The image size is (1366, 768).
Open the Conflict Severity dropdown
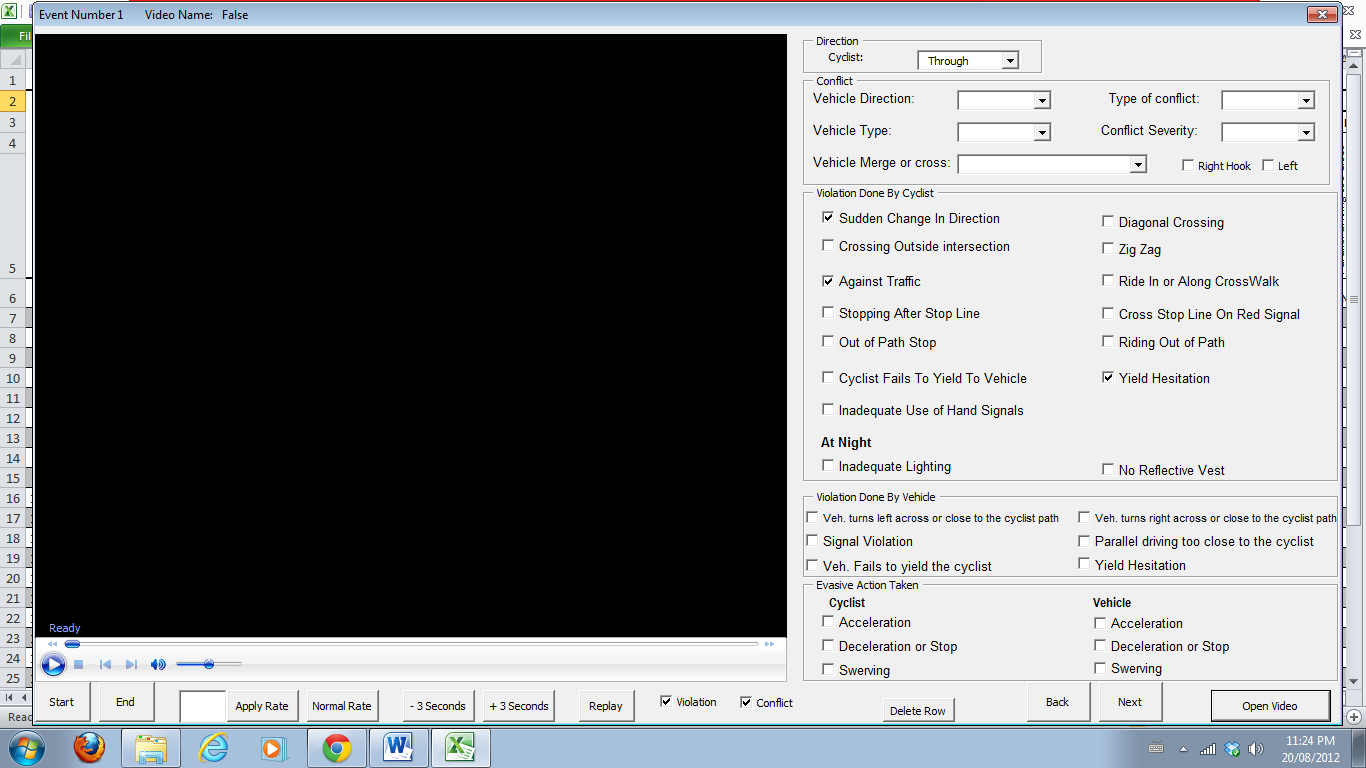point(1306,132)
